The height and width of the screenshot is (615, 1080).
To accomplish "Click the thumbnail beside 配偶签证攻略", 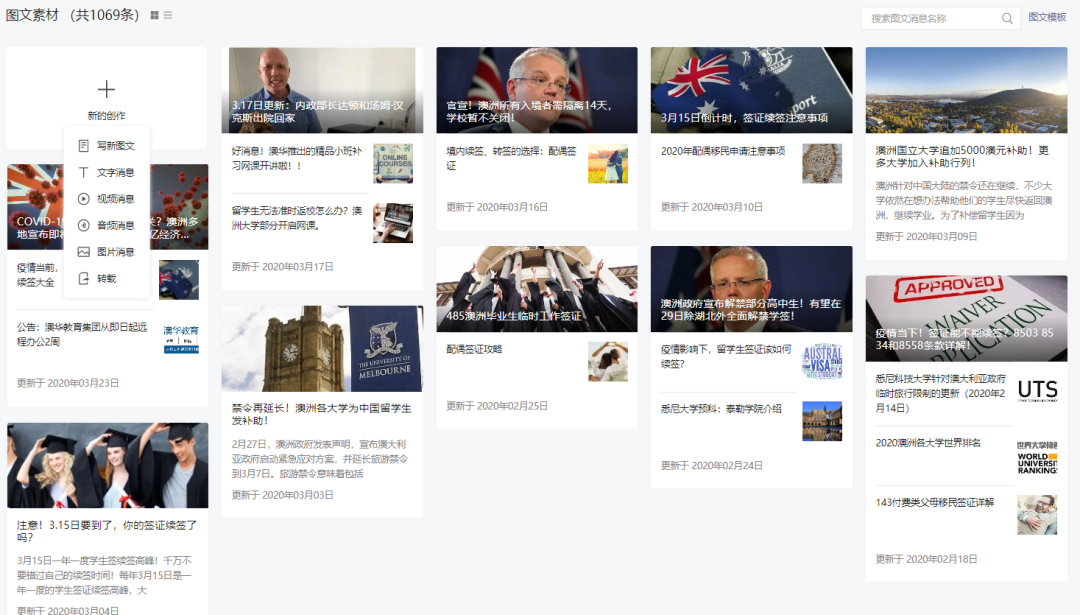I will pos(608,362).
